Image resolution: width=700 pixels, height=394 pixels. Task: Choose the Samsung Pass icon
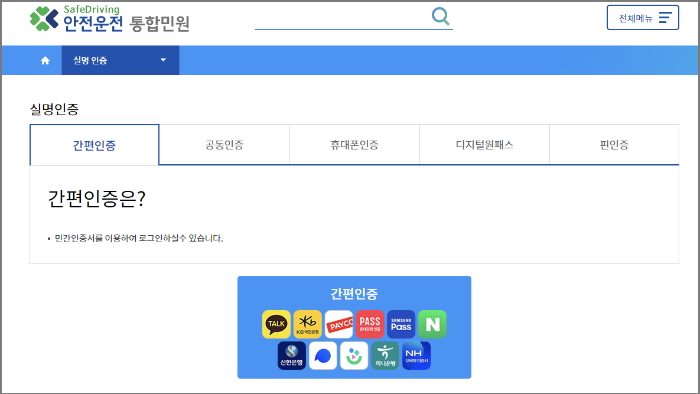(x=401, y=324)
